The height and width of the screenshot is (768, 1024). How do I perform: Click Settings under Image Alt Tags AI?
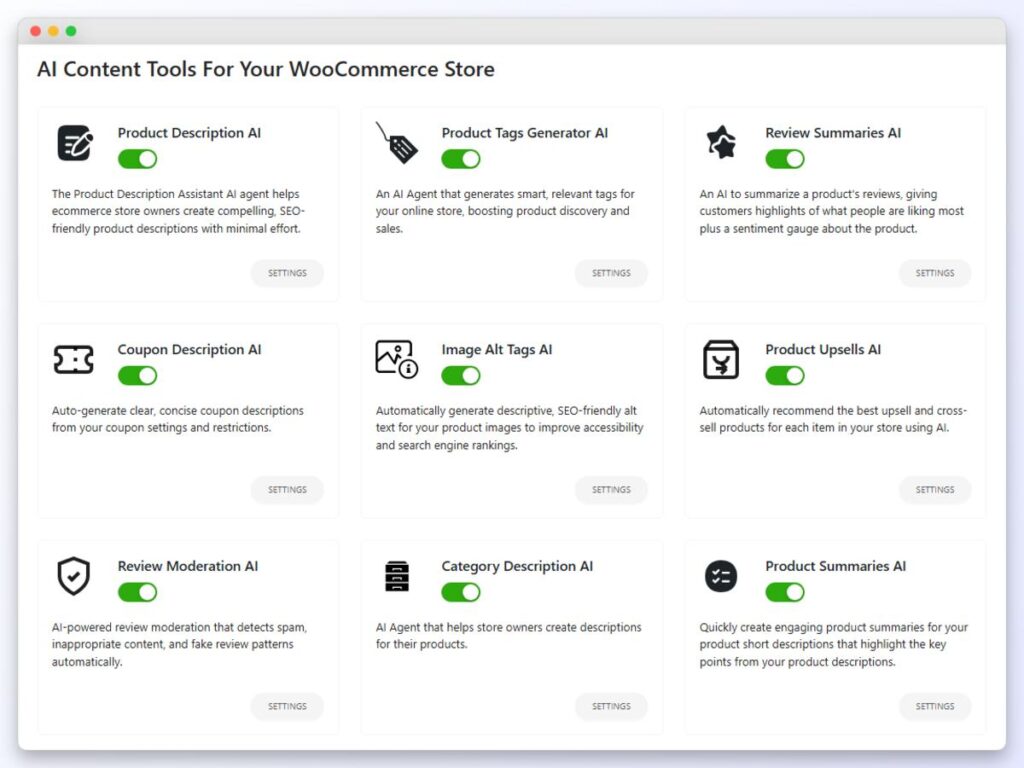coord(611,490)
